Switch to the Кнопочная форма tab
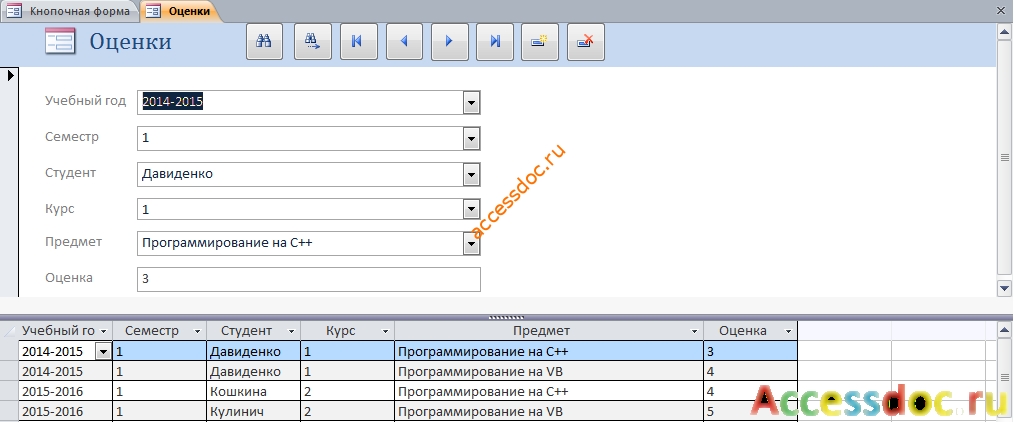The width and height of the screenshot is (1014, 422). 72,11
